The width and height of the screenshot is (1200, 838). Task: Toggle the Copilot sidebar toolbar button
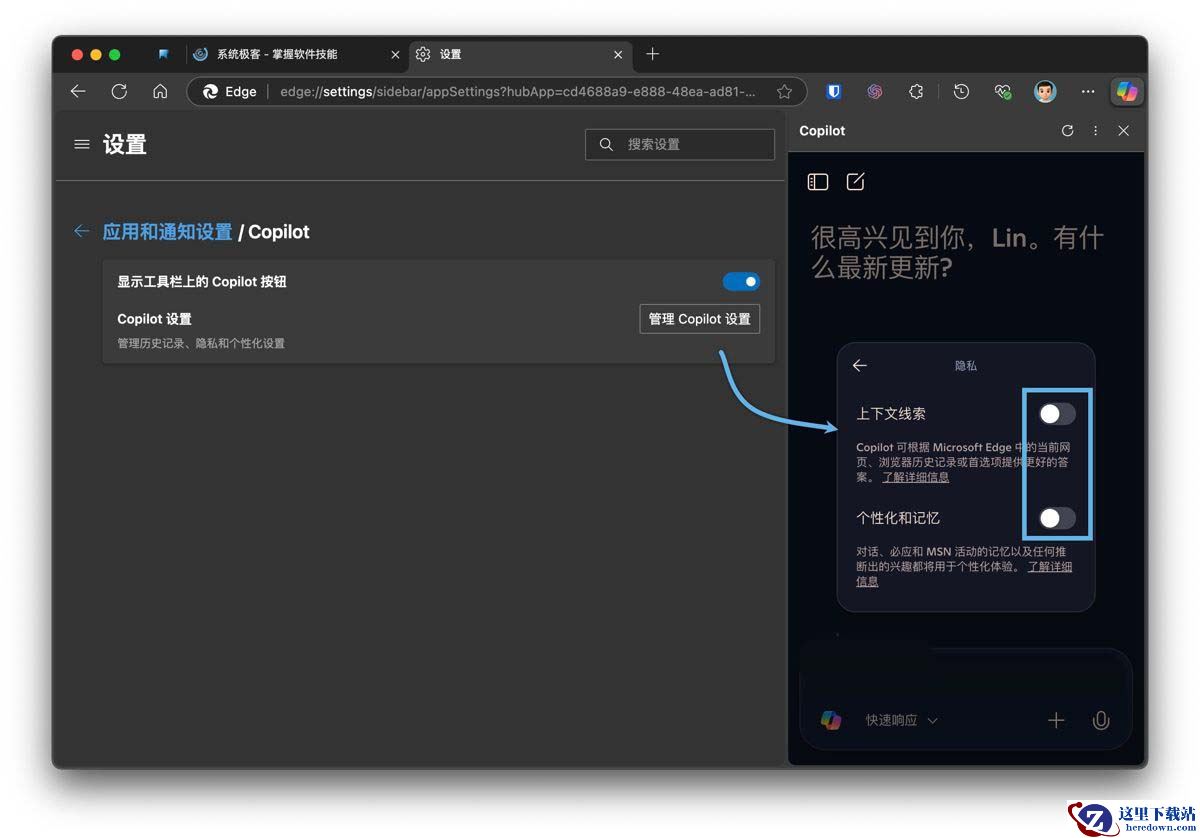pyautogui.click(x=1127, y=91)
